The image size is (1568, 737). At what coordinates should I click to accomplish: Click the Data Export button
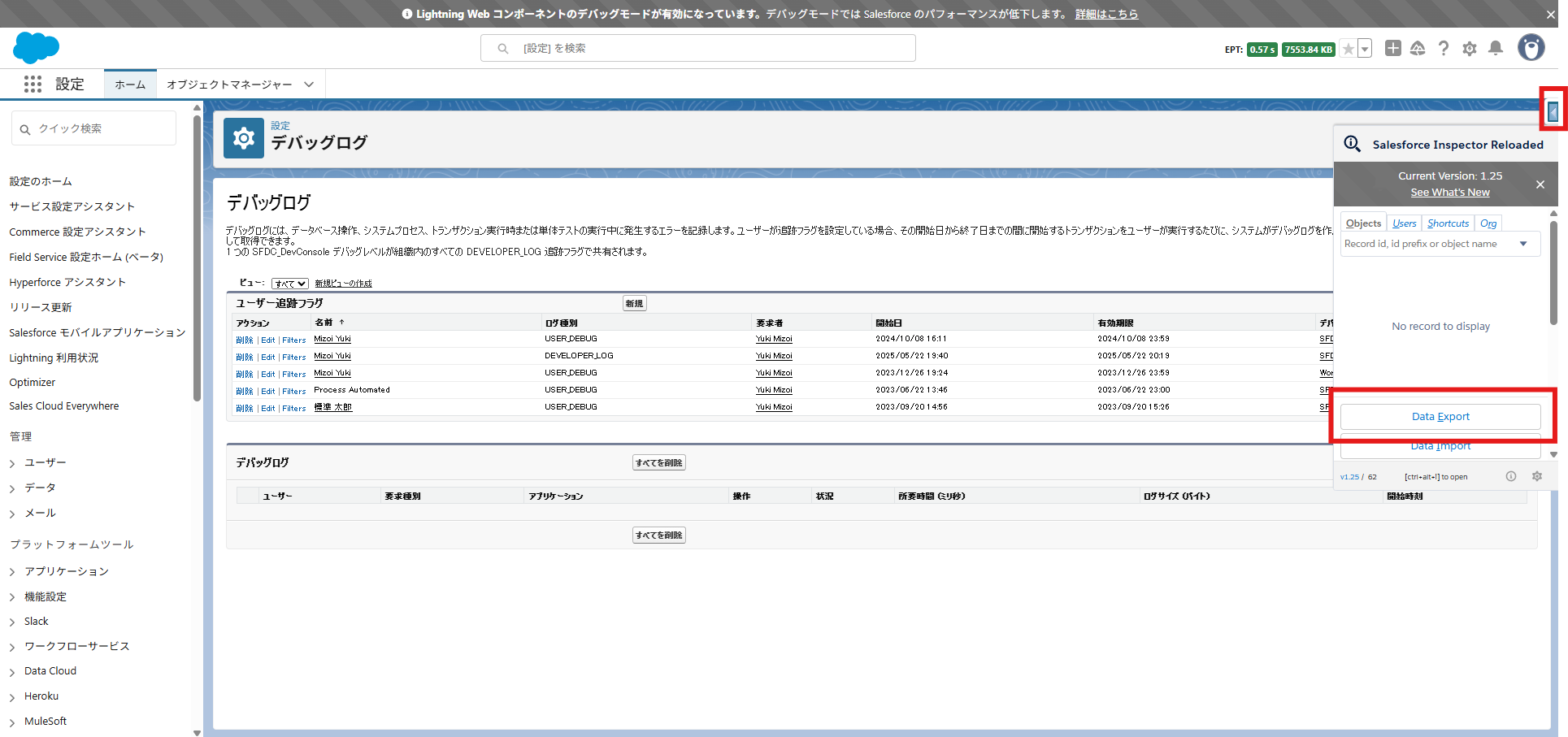click(1440, 417)
